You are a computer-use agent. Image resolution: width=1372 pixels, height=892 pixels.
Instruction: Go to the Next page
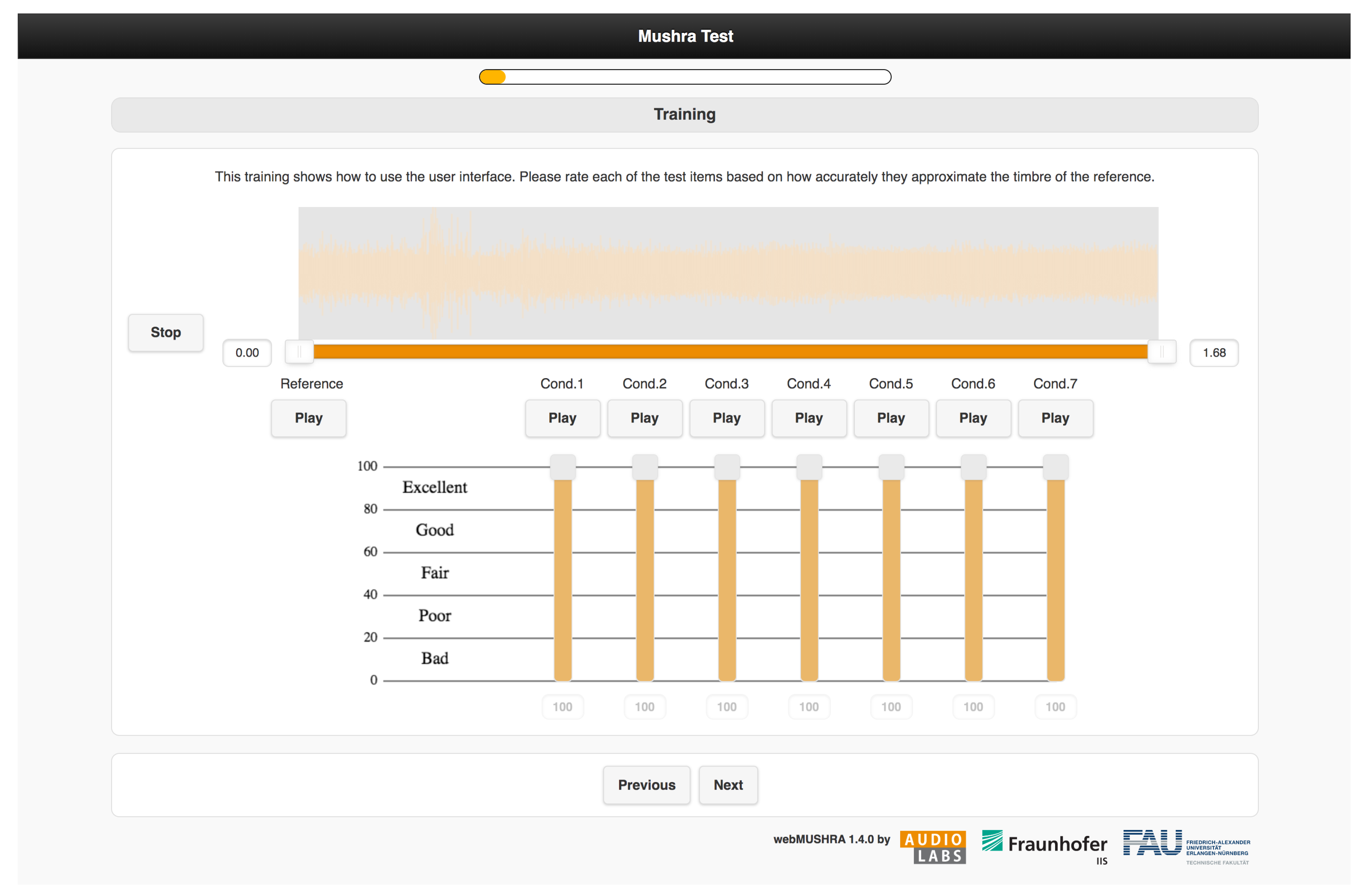pos(728,785)
